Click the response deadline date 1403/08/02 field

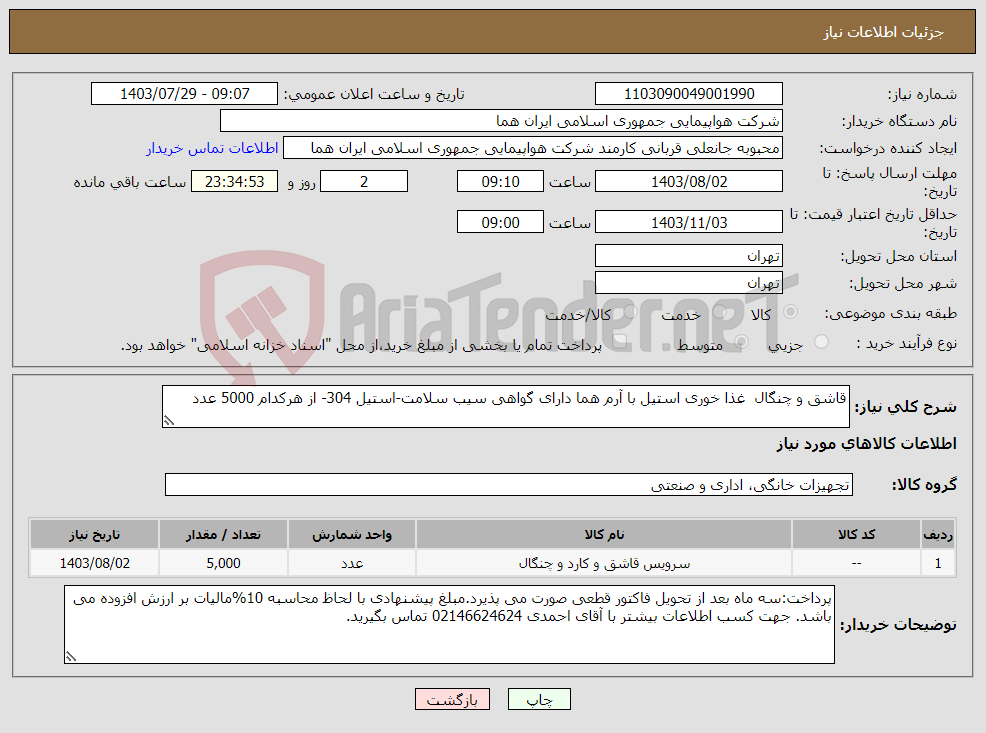pos(689,182)
